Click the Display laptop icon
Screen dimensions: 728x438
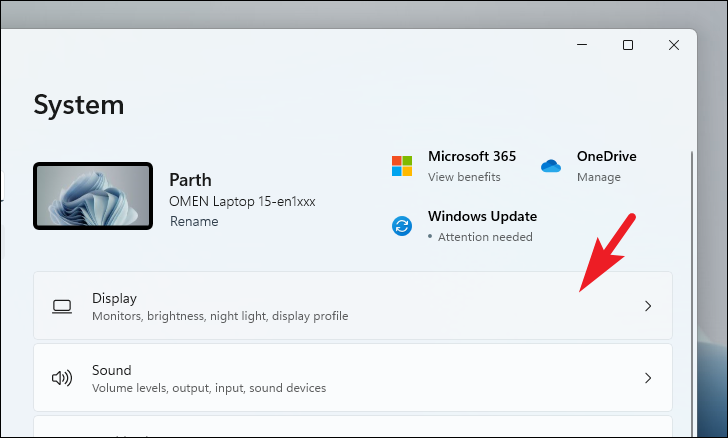click(62, 307)
